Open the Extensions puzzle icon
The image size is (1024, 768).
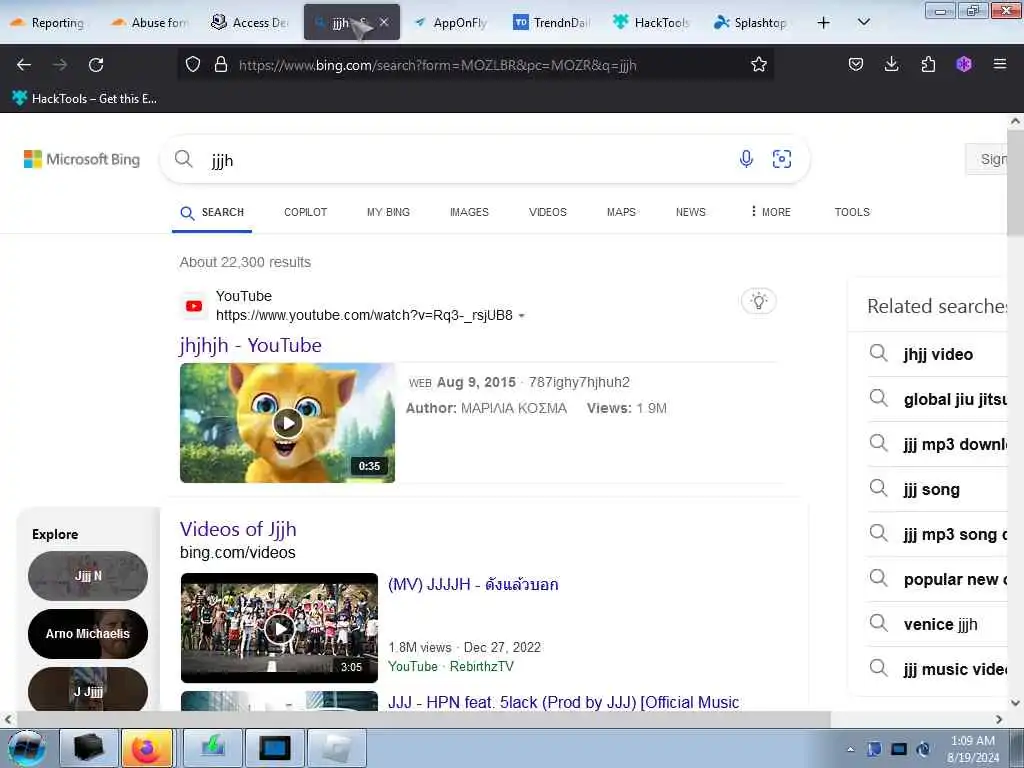point(928,64)
